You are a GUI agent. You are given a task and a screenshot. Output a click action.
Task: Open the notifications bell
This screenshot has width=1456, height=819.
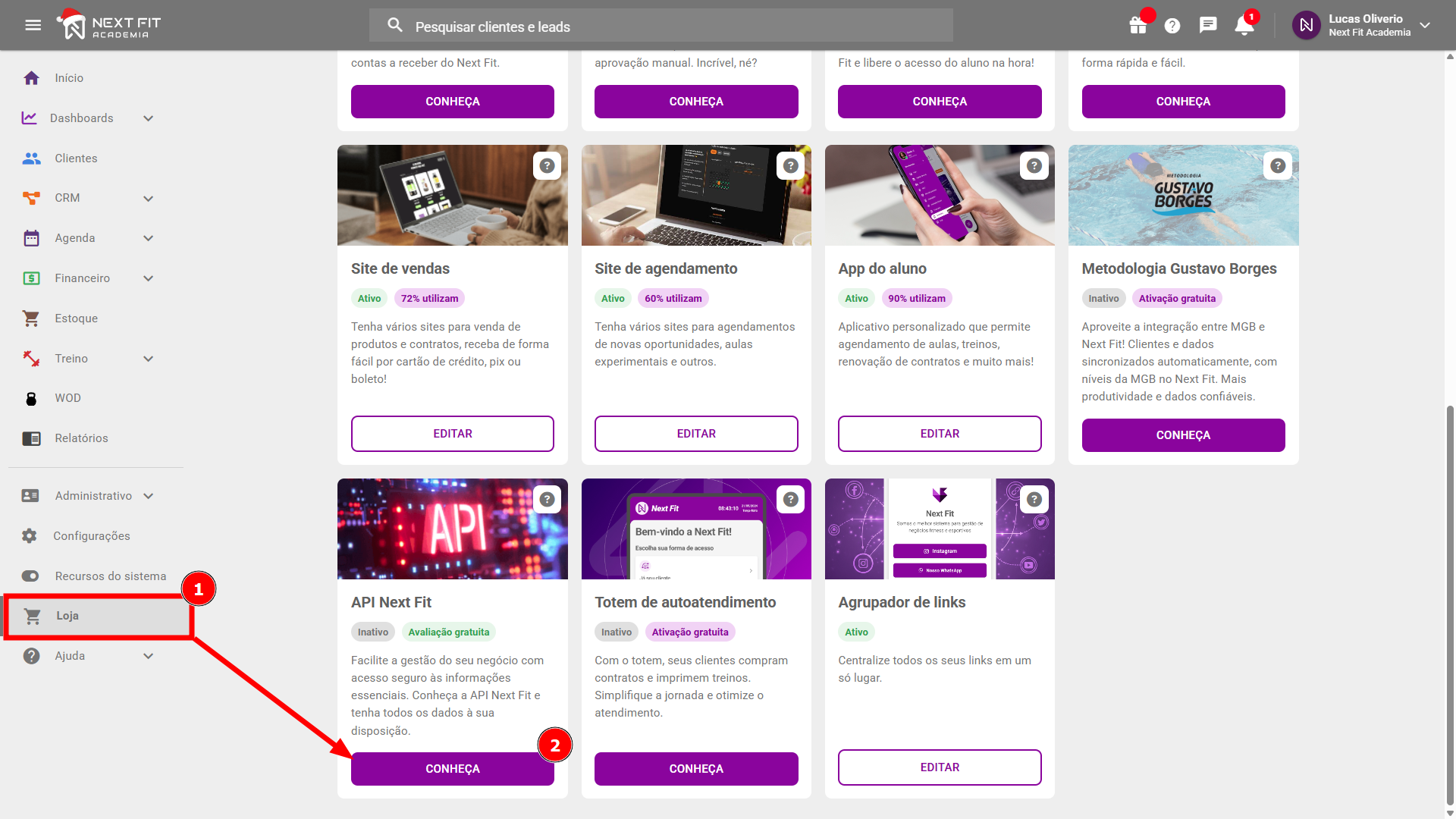(x=1244, y=26)
